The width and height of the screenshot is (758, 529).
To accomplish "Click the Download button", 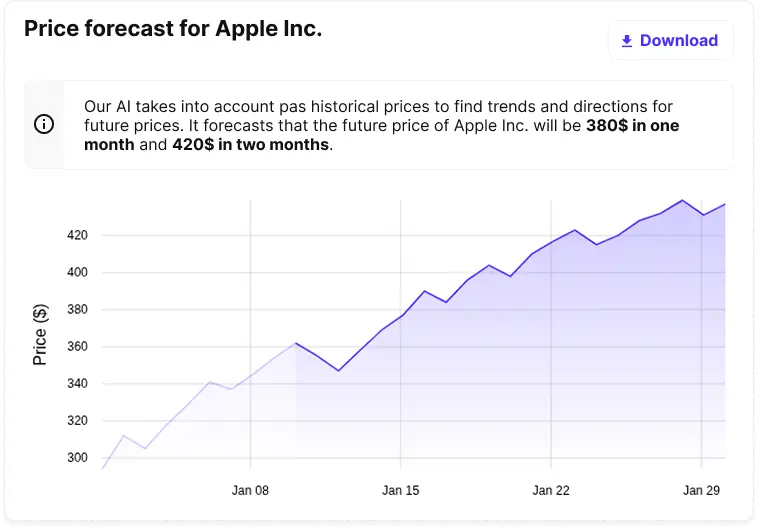I will click(x=670, y=41).
